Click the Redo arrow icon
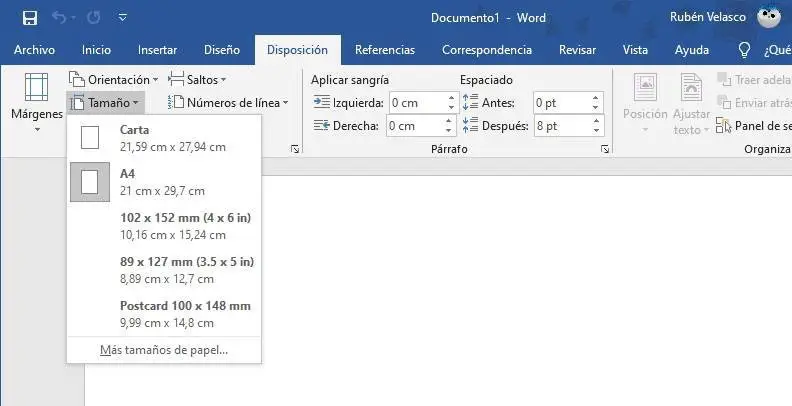The image size is (792, 406). pos(94,18)
